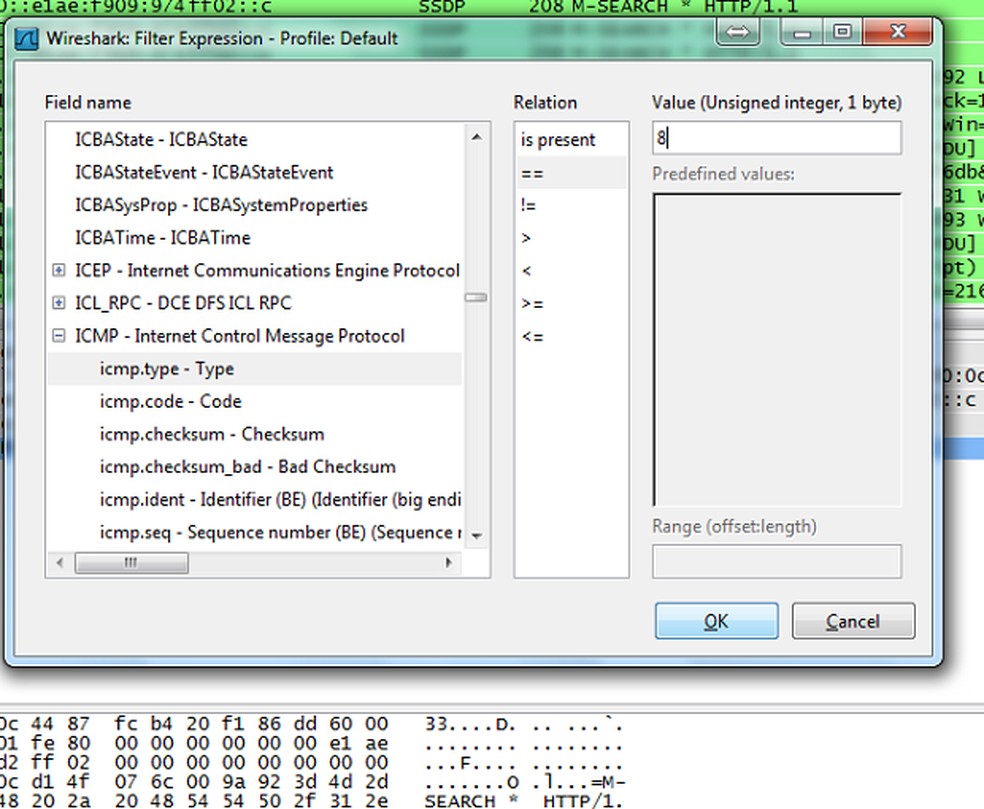Choose the '==' relation
This screenshot has height=809, width=984.
click(x=571, y=173)
